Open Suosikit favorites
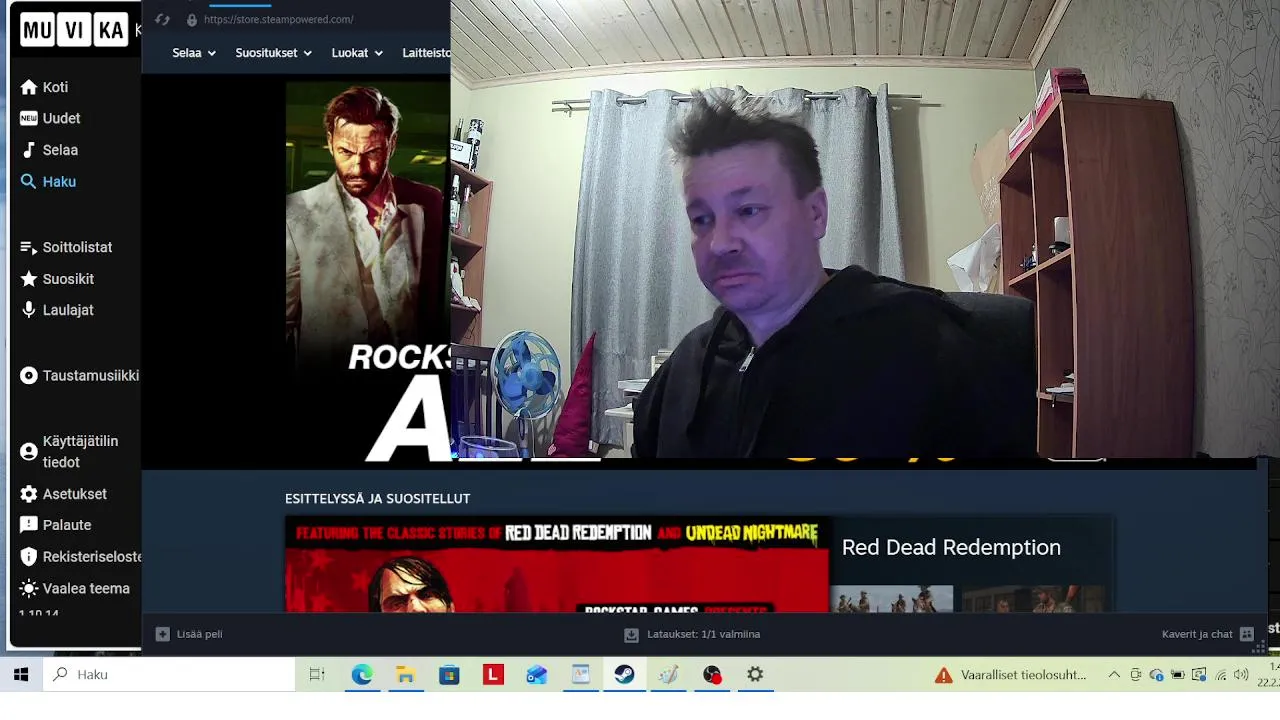Screen dimensions: 1280x720 pos(57,279)
